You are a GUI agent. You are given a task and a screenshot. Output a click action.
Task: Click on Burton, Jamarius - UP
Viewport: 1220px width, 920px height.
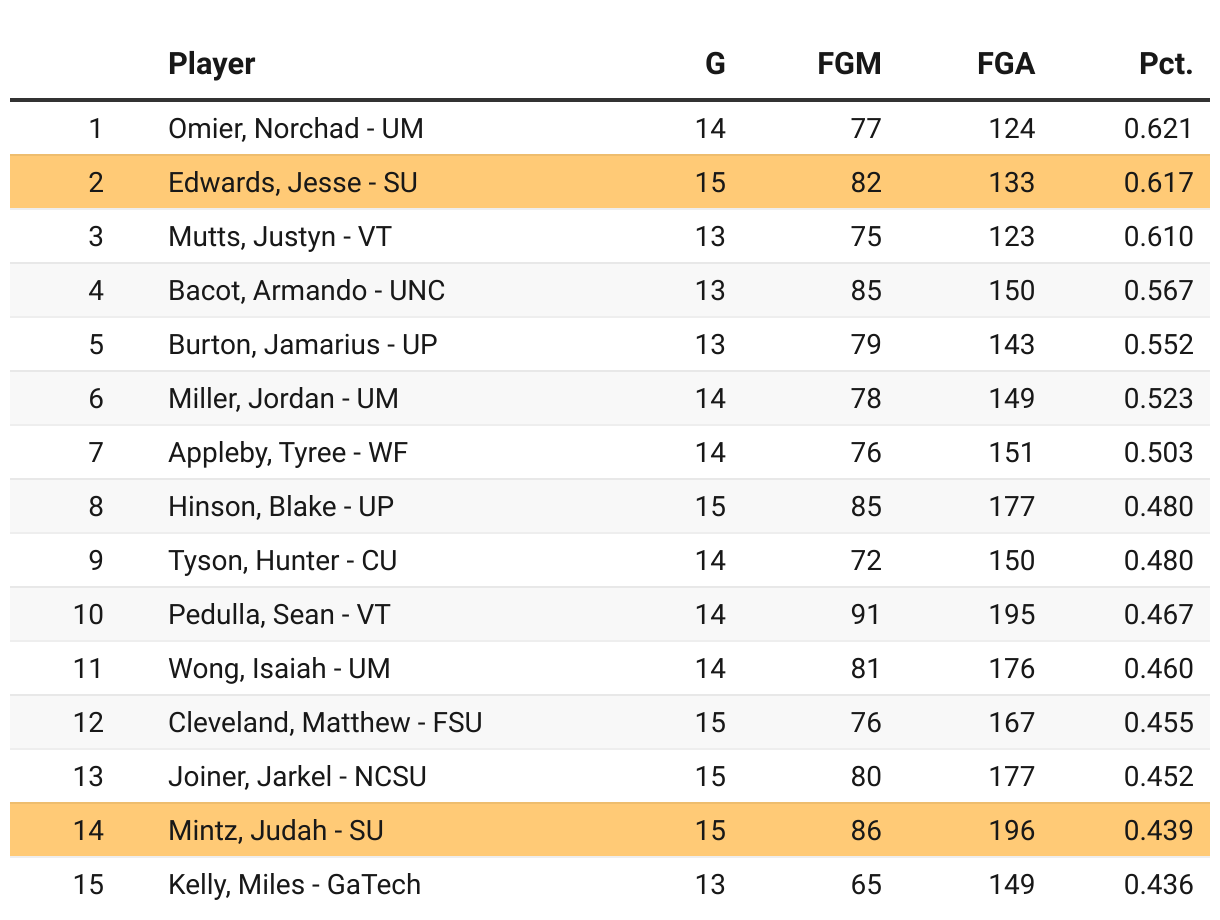(x=303, y=345)
